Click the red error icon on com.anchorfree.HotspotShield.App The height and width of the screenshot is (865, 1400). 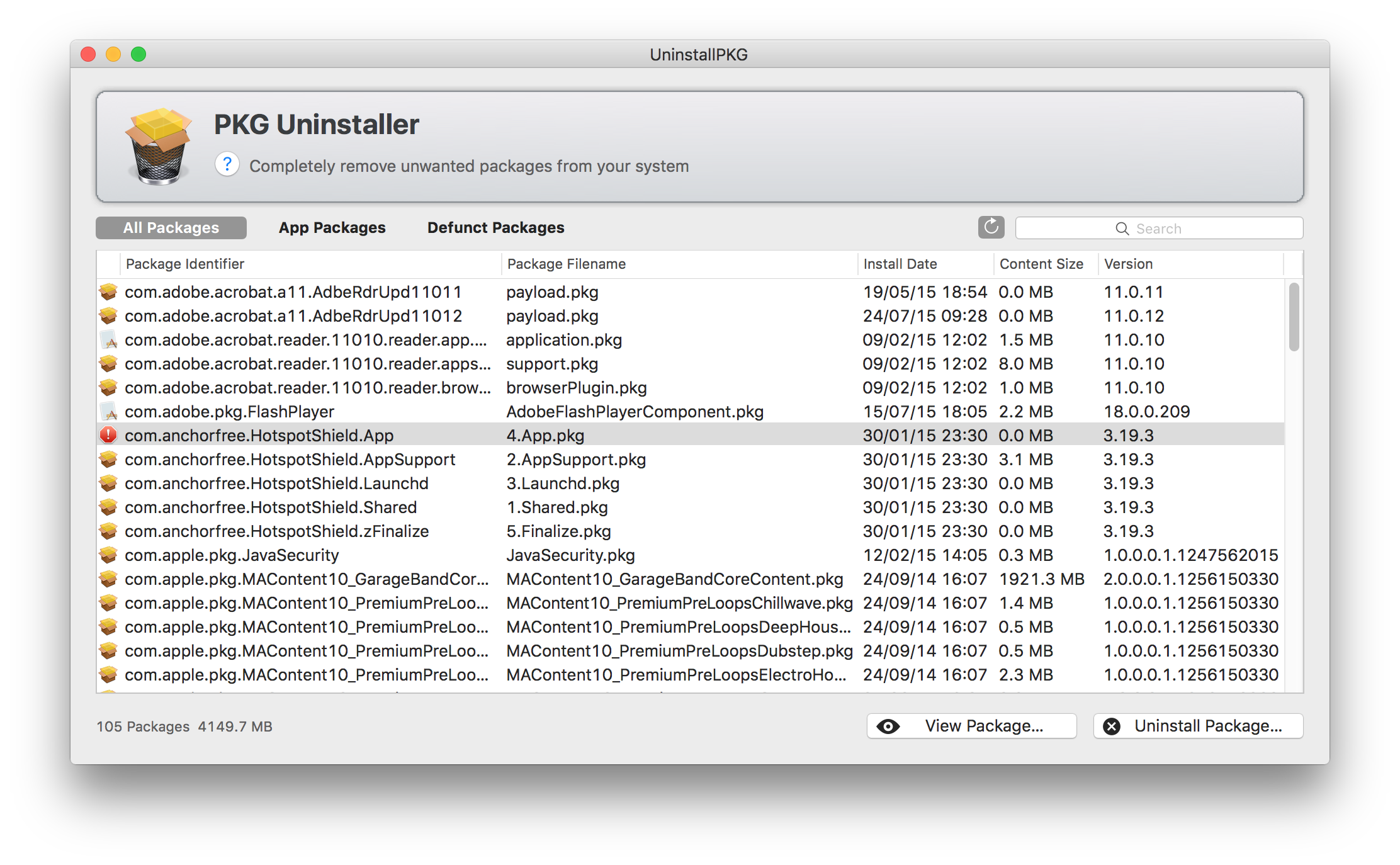click(x=108, y=435)
